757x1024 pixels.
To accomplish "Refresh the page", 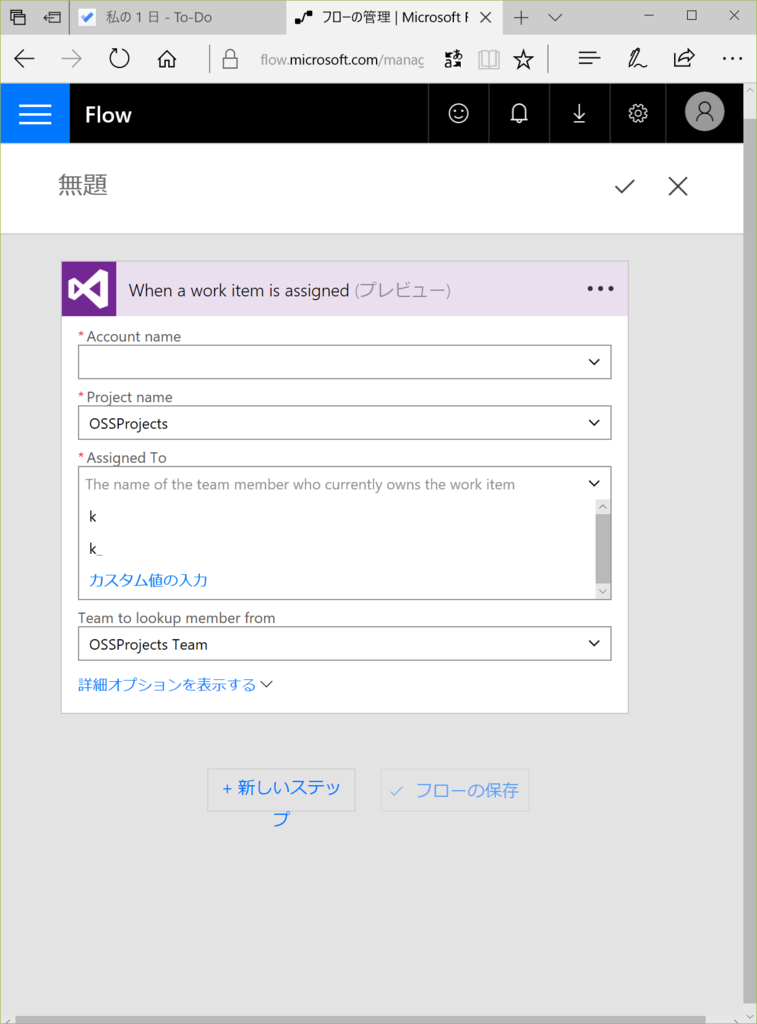I will tap(119, 59).
